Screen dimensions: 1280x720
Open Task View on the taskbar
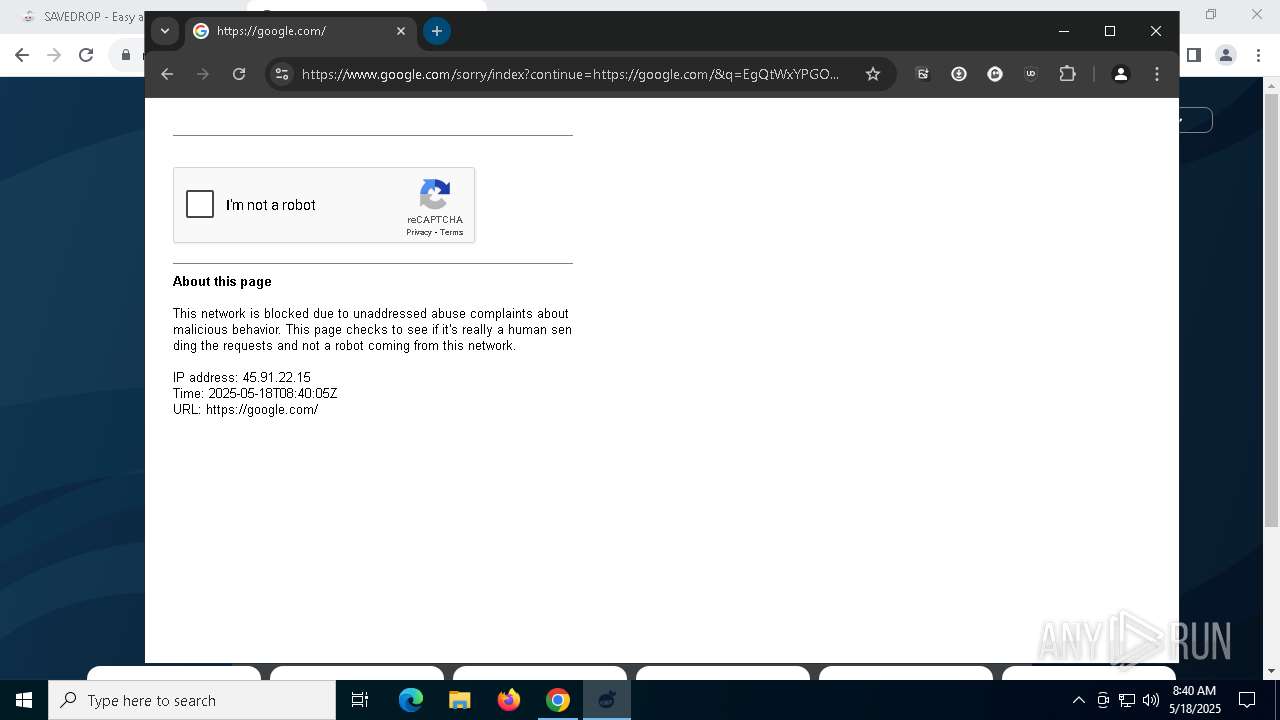(360, 700)
